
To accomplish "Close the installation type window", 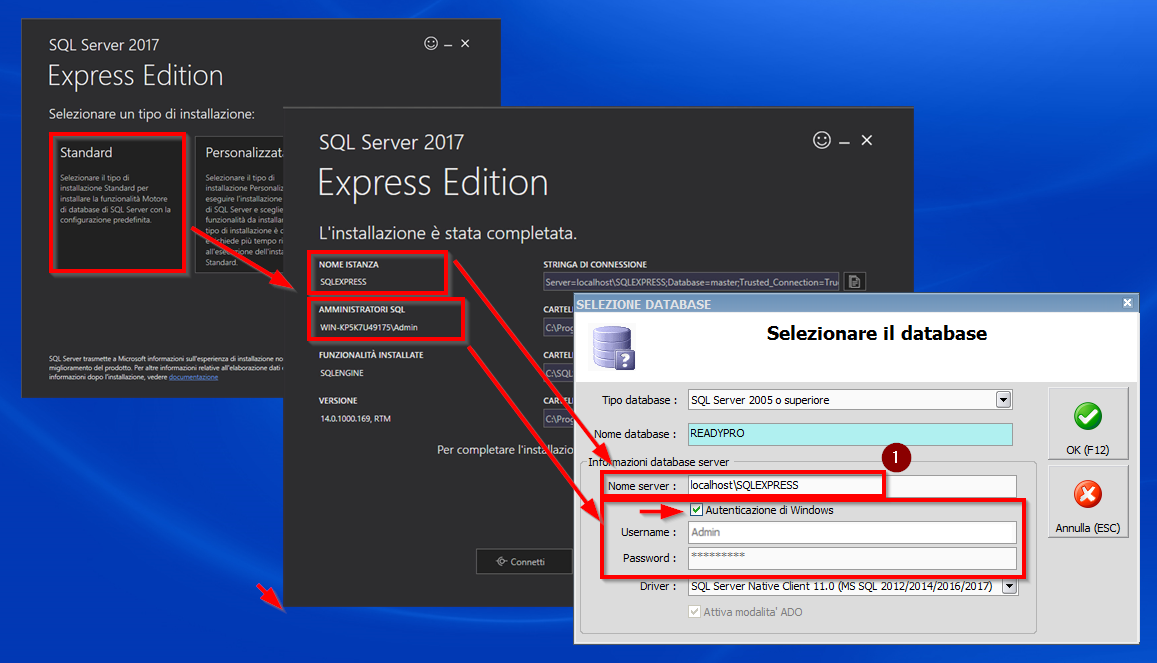I will [x=465, y=44].
